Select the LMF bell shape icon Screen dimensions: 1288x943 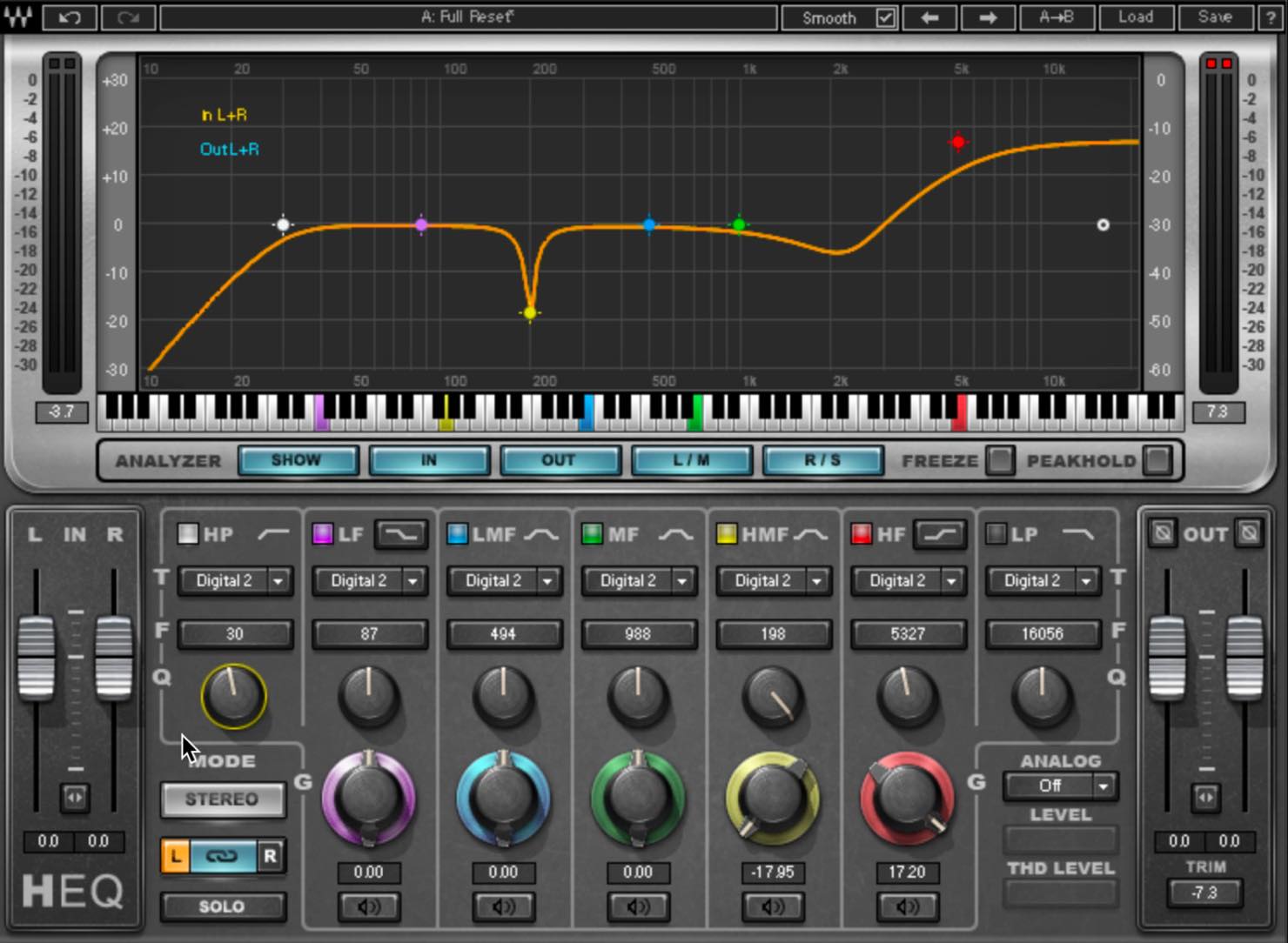(x=540, y=534)
